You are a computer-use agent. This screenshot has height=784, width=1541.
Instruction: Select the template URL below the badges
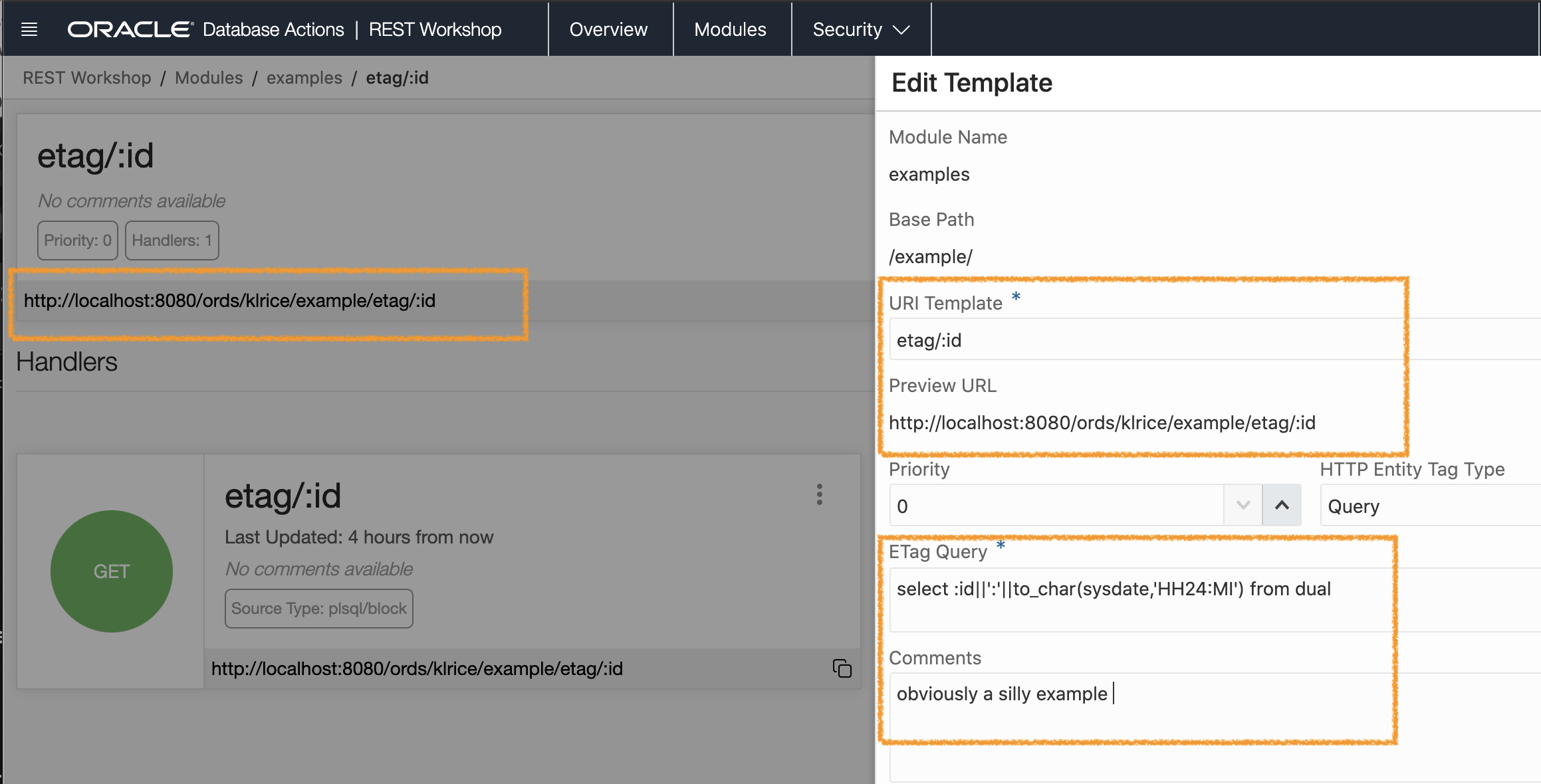pyautogui.click(x=229, y=301)
